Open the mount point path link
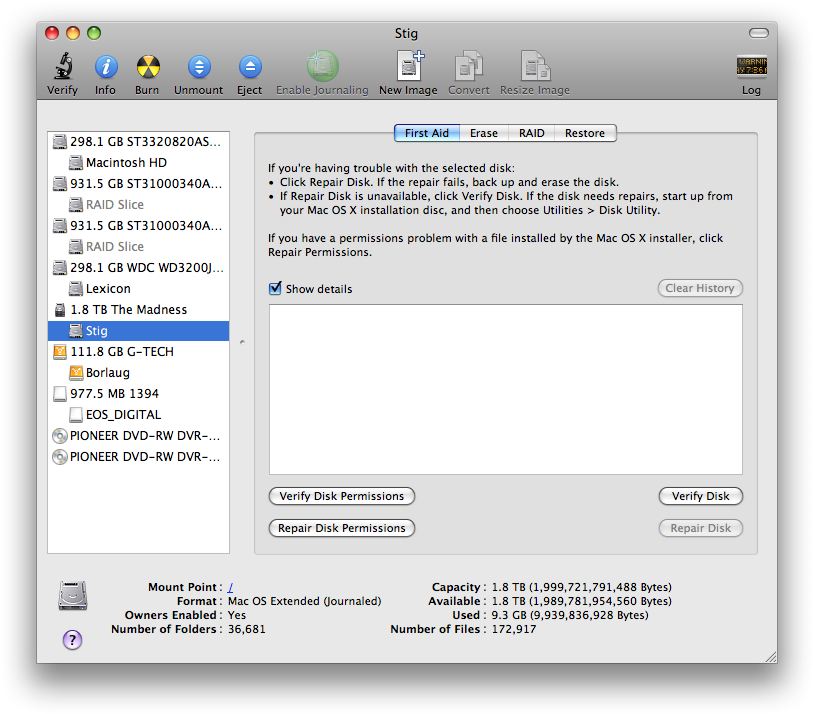The width and height of the screenshot is (813, 714). click(x=231, y=587)
